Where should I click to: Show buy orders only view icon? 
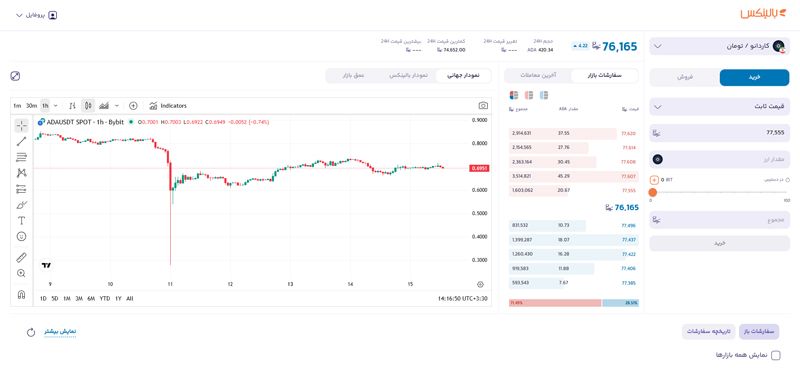[x=544, y=95]
